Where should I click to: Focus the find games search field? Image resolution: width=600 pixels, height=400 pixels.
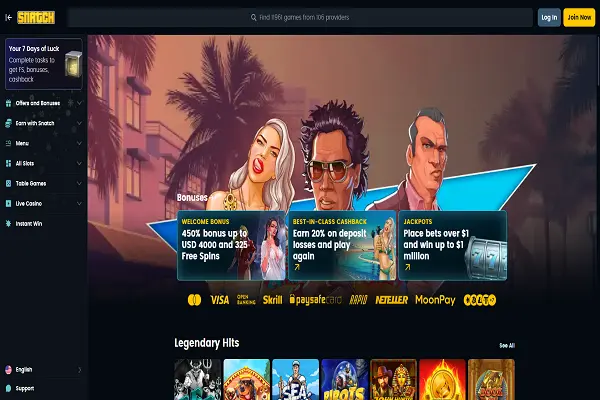point(300,17)
